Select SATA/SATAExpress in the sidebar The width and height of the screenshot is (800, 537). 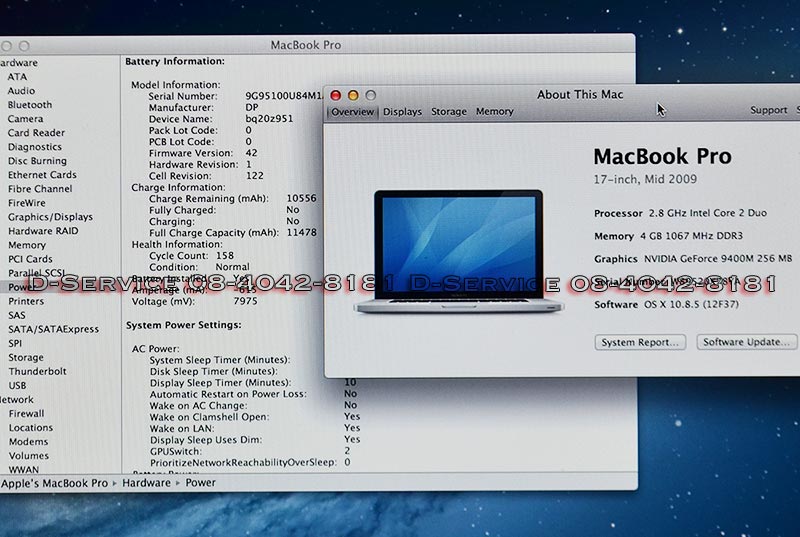[54, 329]
